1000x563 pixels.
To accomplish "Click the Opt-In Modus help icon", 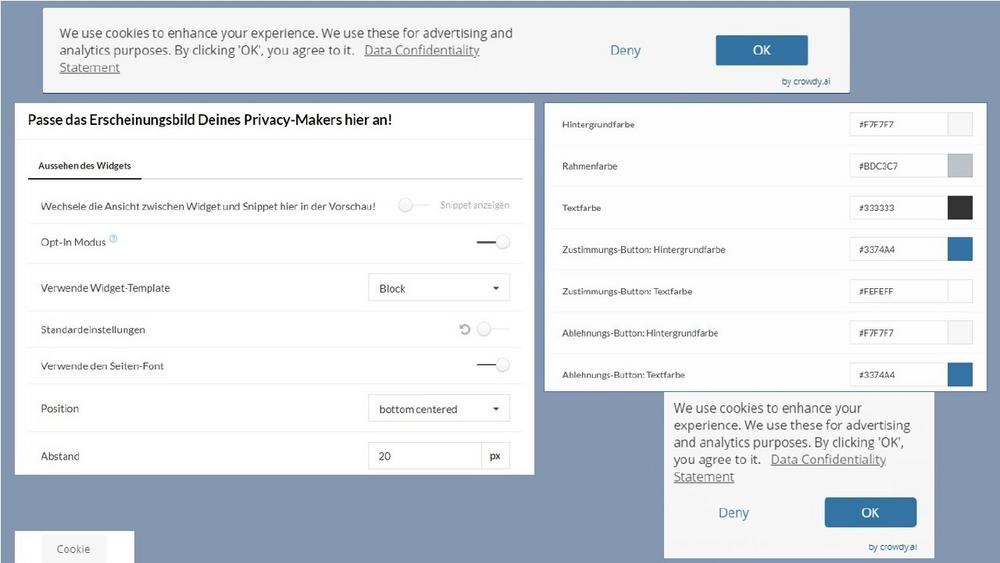I will tap(113, 239).
